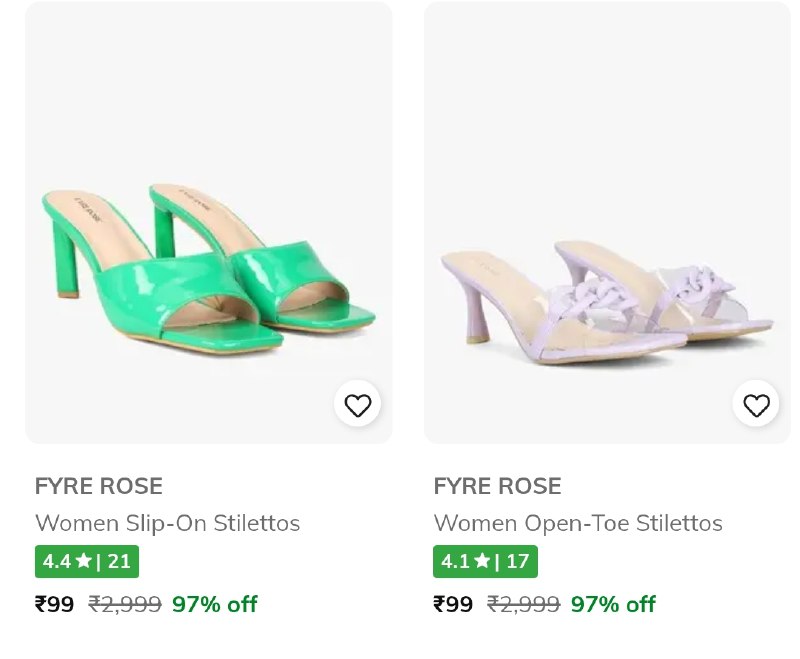The height and width of the screenshot is (659, 800).
Task: Click the 17 review count in the green badge
Action: tap(517, 562)
